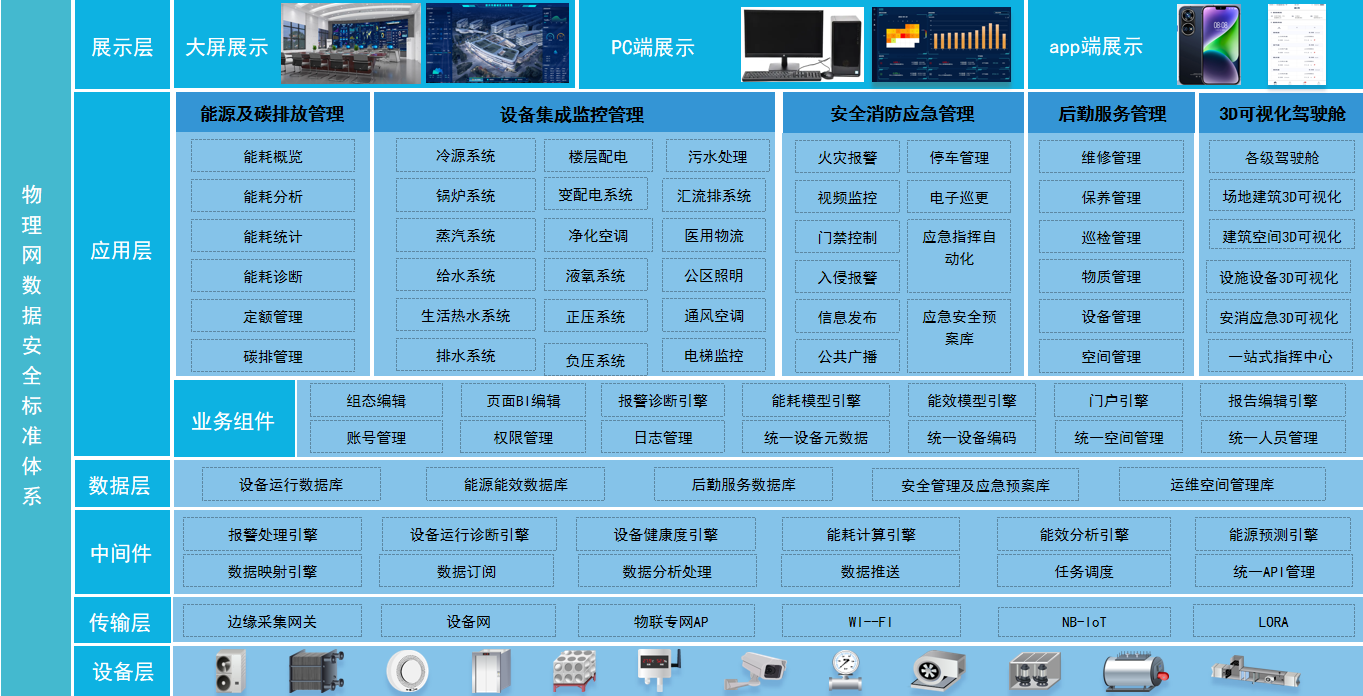Screen dimensions: 1363x696
Task: Open the 3D可视化驾驶舱 section header
Action: pyautogui.click(x=1281, y=114)
